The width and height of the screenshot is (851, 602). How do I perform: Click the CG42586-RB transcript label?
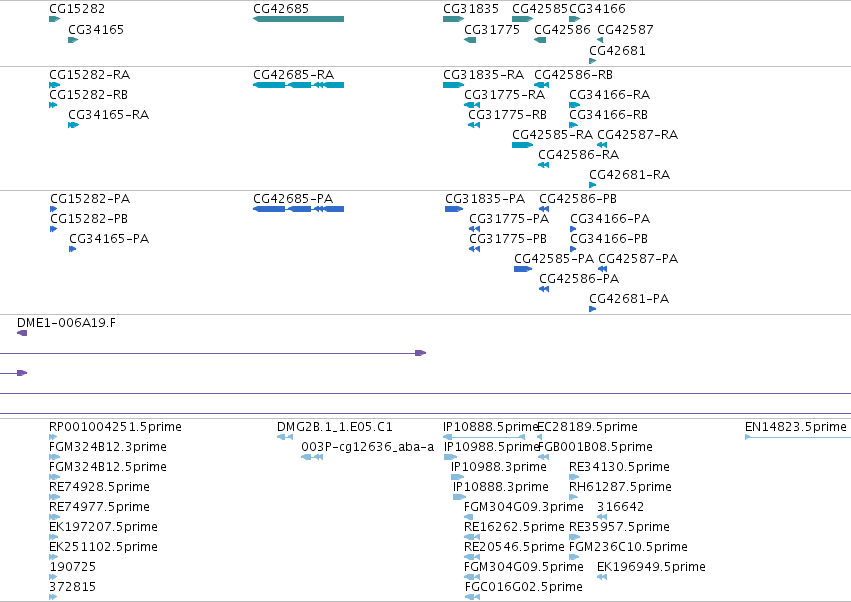[x=574, y=74]
